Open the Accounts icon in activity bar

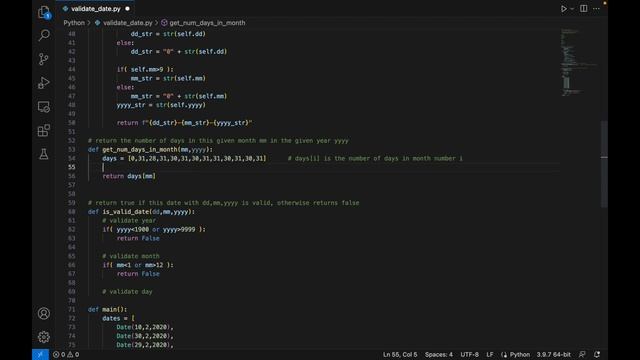44,313
